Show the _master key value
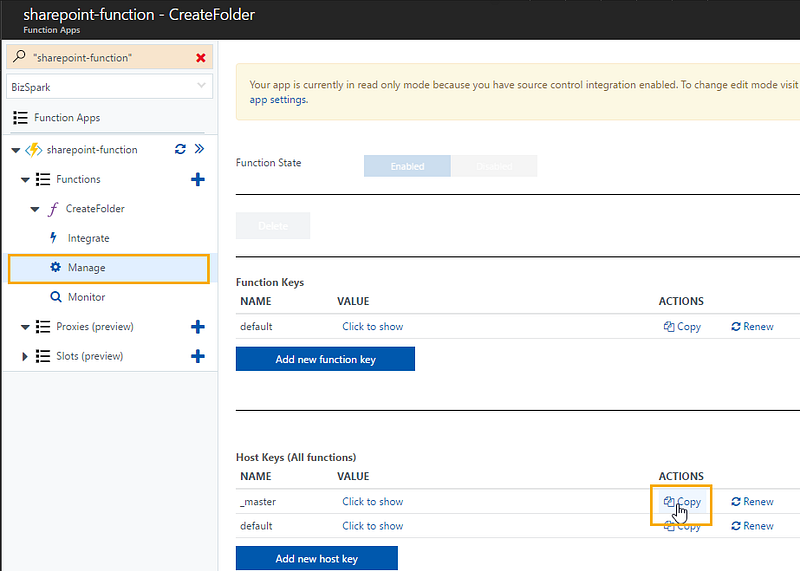 click(x=372, y=502)
